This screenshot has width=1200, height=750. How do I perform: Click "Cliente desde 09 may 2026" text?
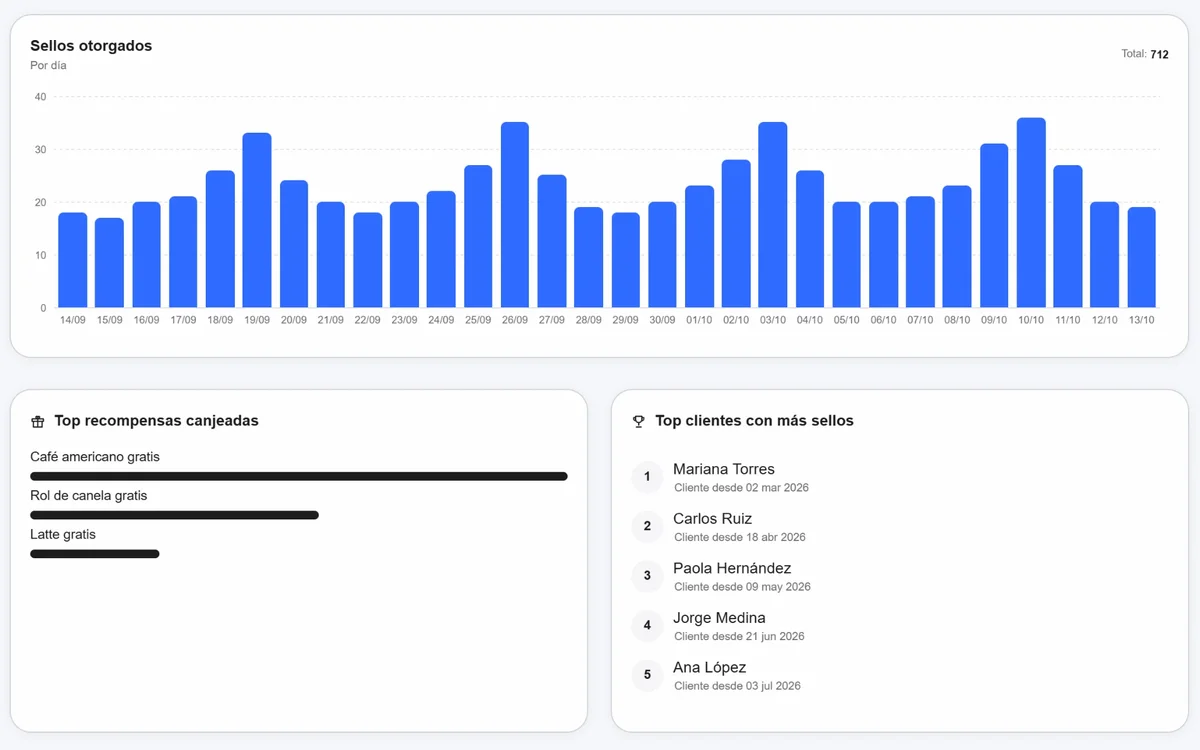tap(743, 587)
